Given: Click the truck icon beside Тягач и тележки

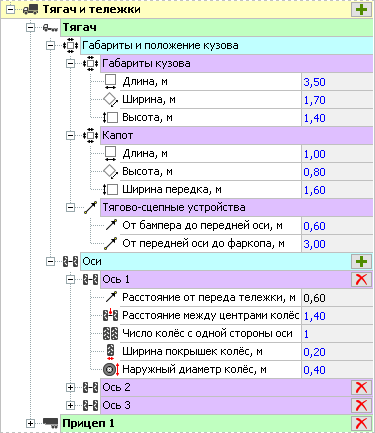Looking at the screenshot, I should [30, 9].
